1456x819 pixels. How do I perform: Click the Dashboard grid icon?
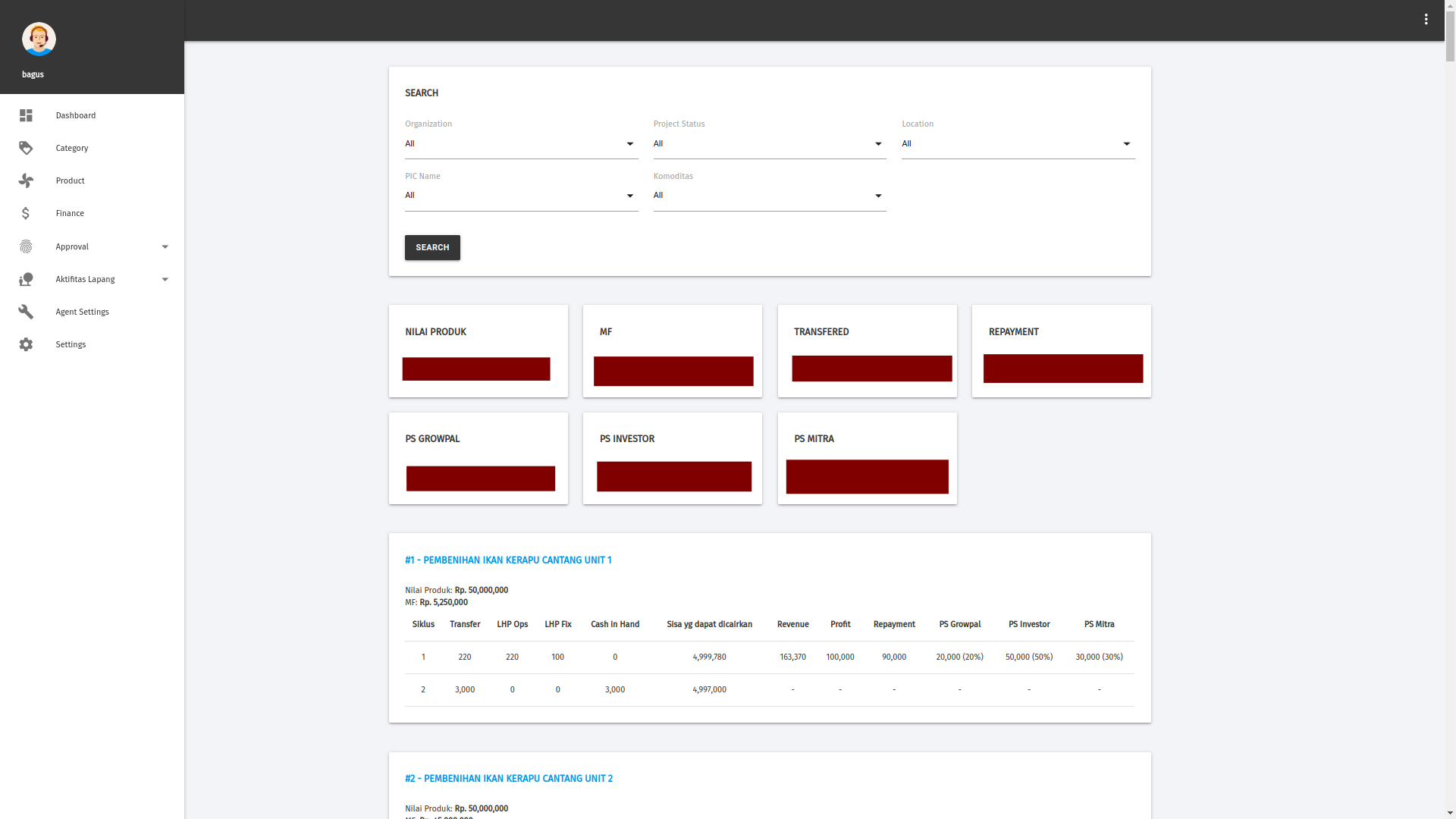click(26, 115)
